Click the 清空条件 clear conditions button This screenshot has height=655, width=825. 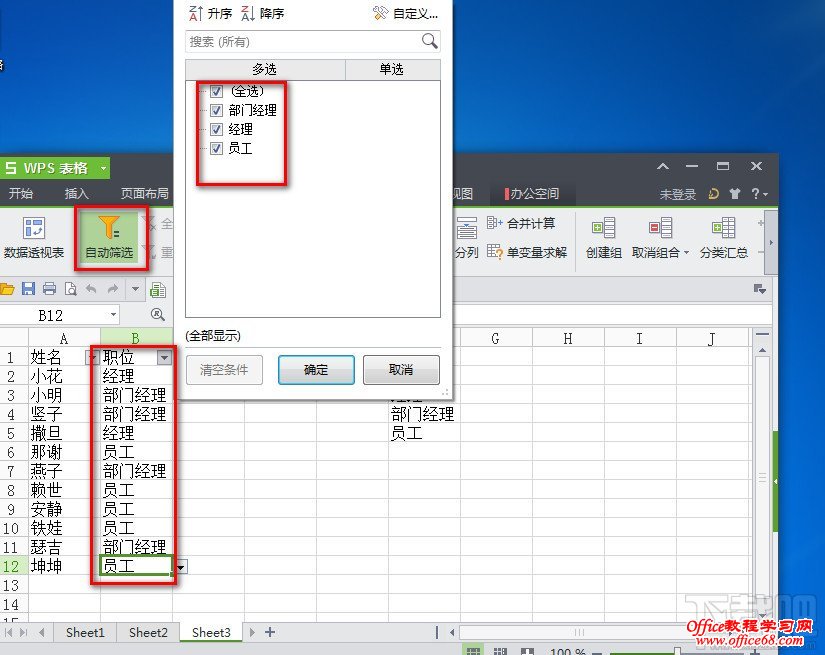[224, 370]
